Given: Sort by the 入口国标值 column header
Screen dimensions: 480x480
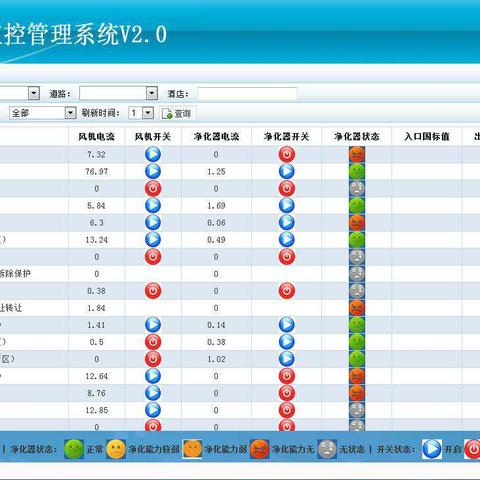Looking at the screenshot, I should [x=427, y=136].
